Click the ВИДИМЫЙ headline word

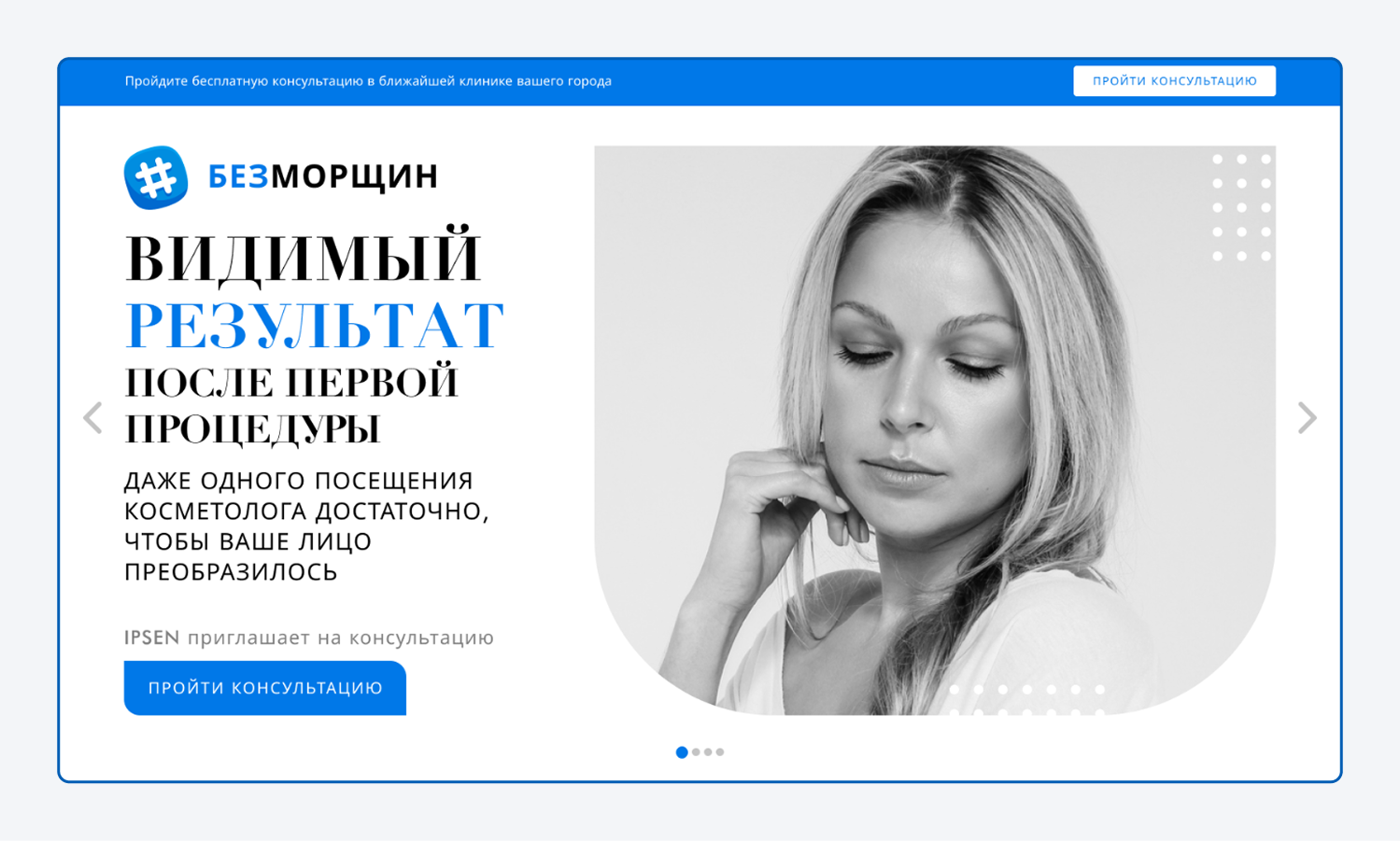[x=304, y=259]
